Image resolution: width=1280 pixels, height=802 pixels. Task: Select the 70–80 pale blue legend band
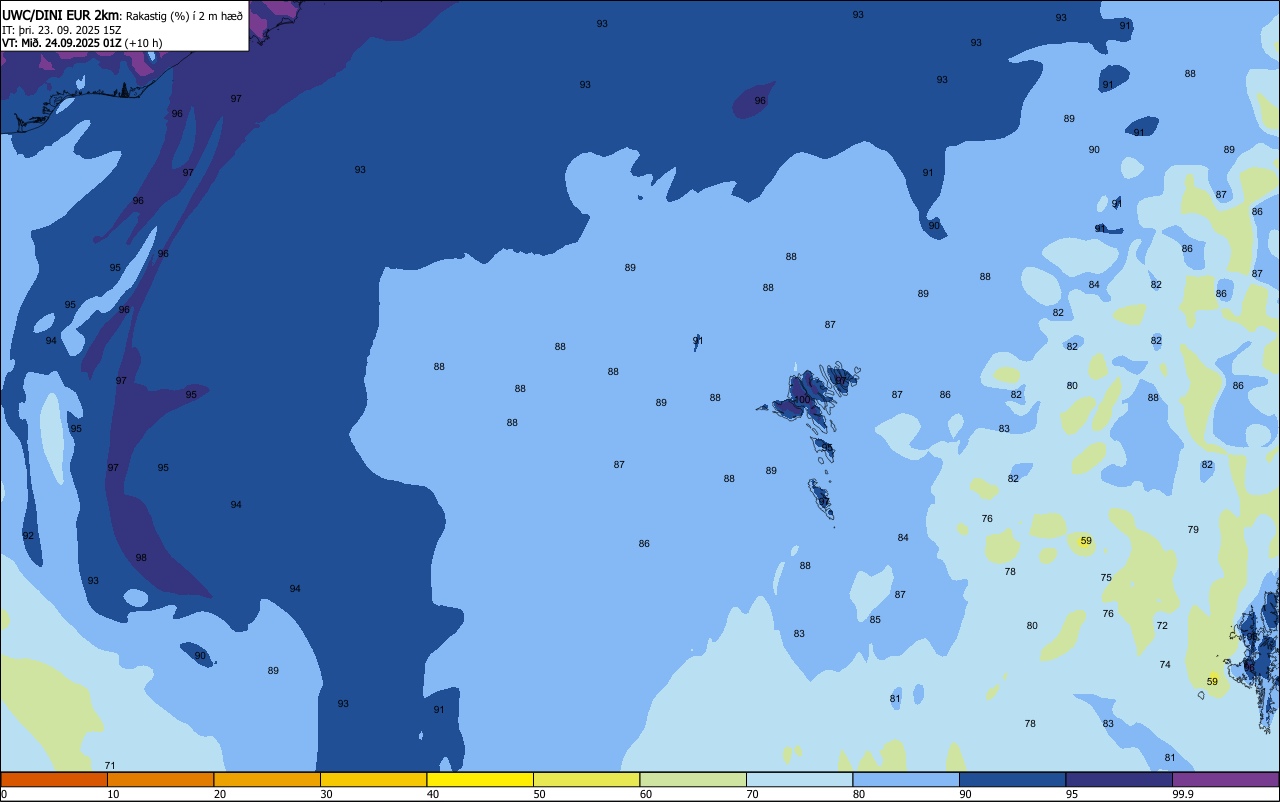pyautogui.click(x=799, y=779)
